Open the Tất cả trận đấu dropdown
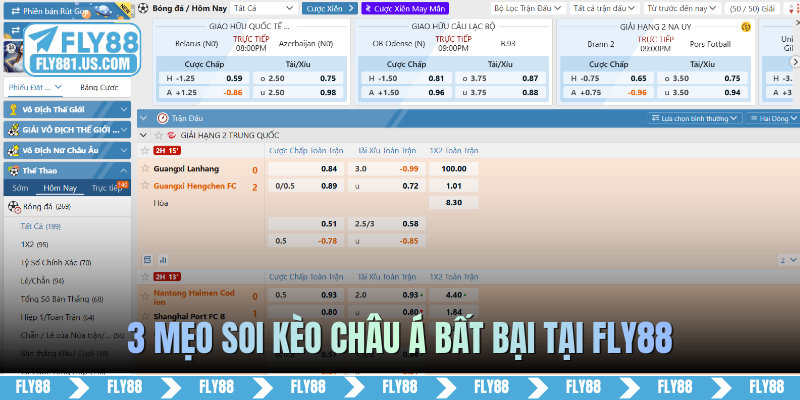The image size is (800, 400). point(605,8)
